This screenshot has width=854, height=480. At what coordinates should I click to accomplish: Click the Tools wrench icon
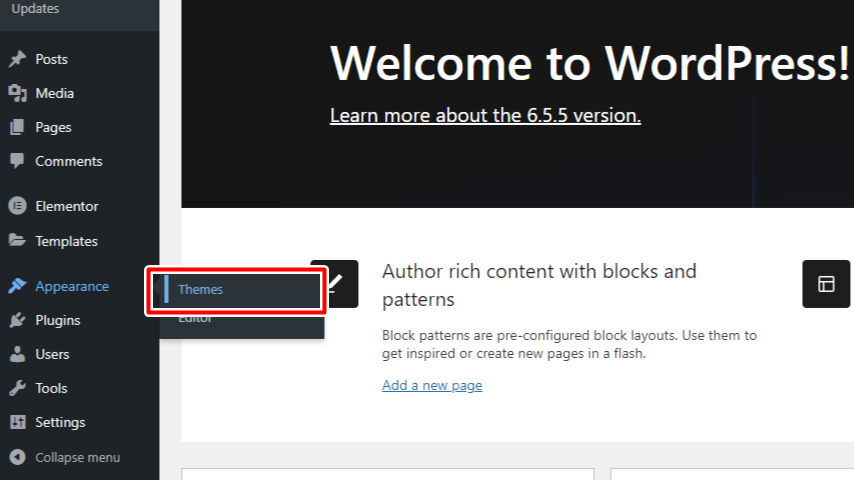pyautogui.click(x=17, y=388)
